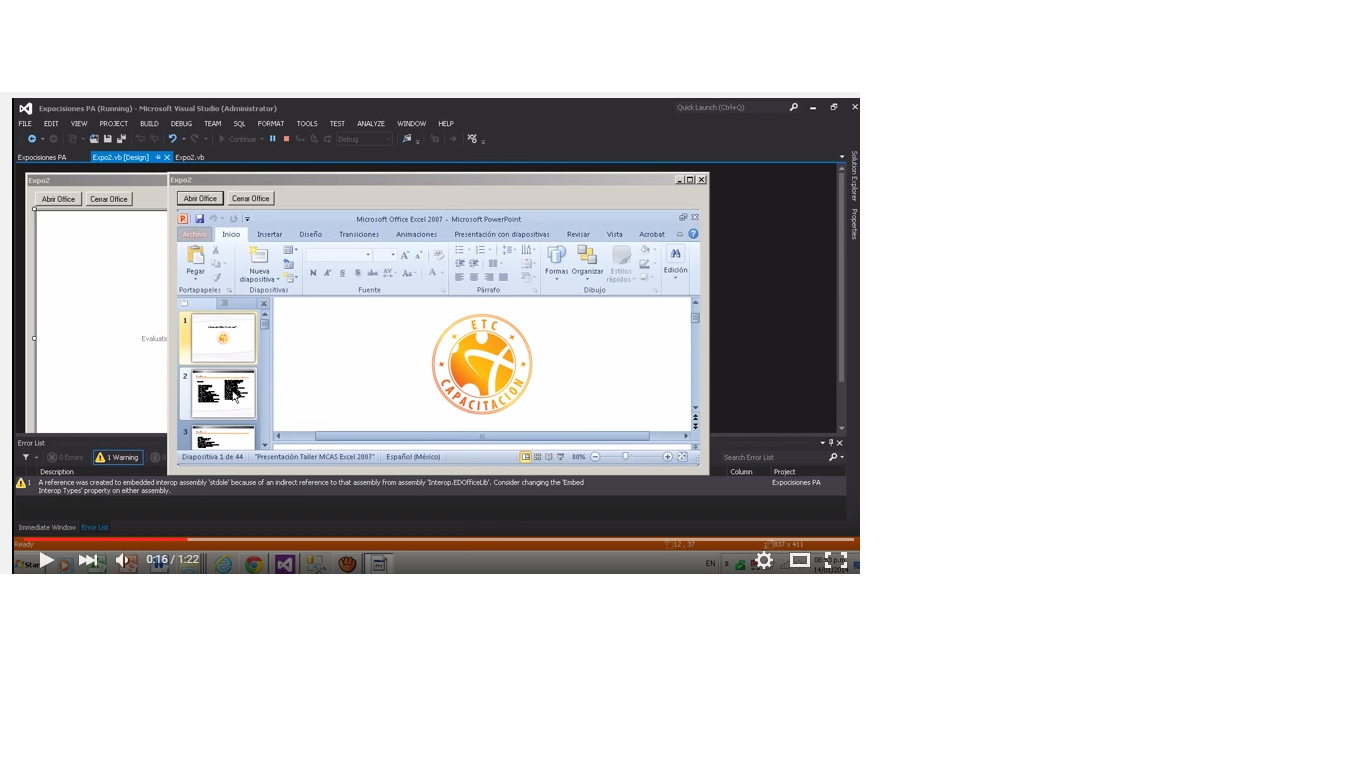1366x768 pixels.
Task: Click the Chrome icon in taskbar
Action: [254, 564]
